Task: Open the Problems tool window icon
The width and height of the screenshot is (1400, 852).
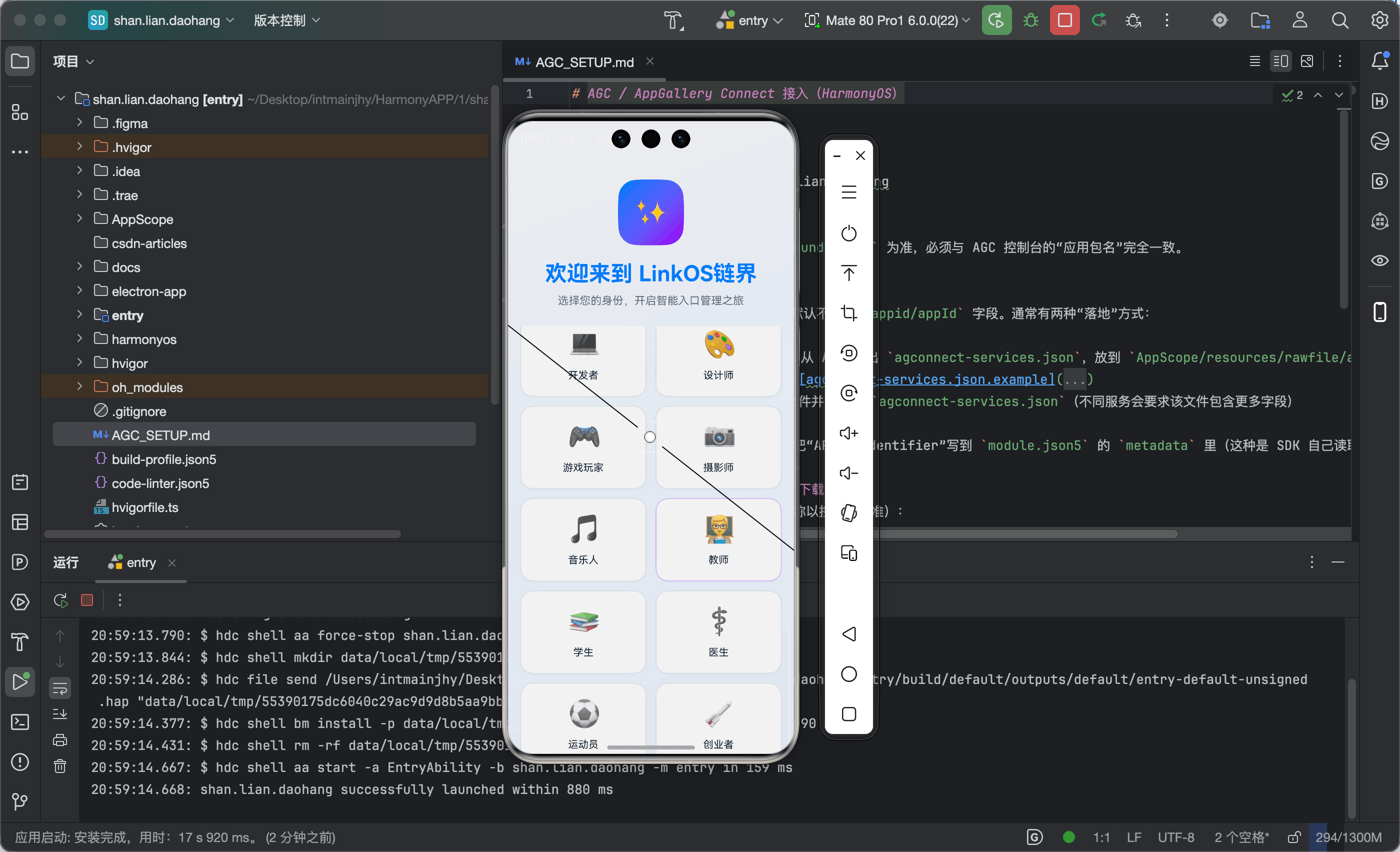Action: point(20,761)
